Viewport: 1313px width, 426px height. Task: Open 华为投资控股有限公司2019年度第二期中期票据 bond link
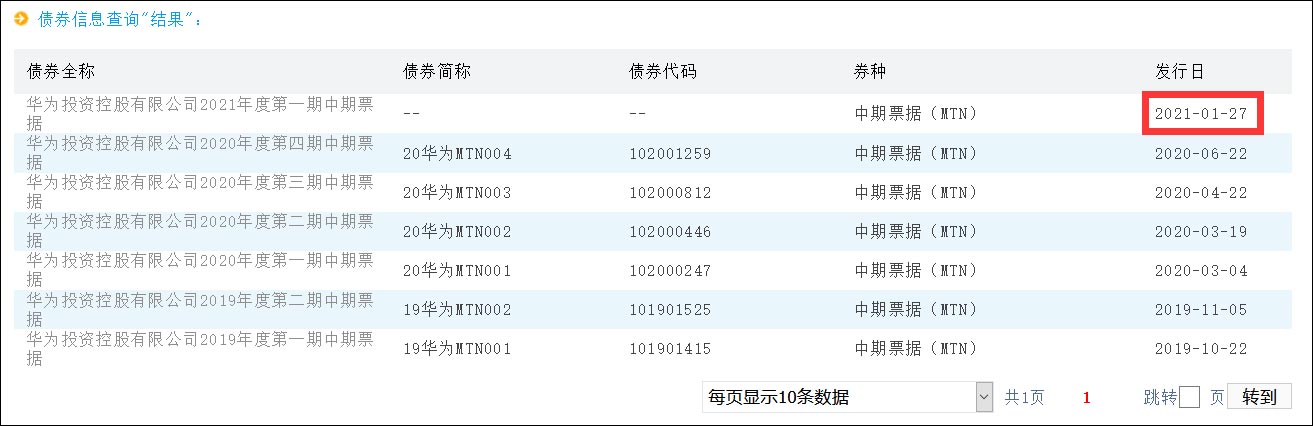click(x=201, y=308)
